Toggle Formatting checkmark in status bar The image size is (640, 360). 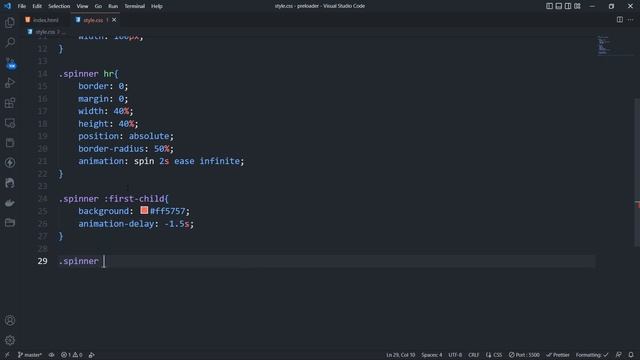tap(592, 355)
